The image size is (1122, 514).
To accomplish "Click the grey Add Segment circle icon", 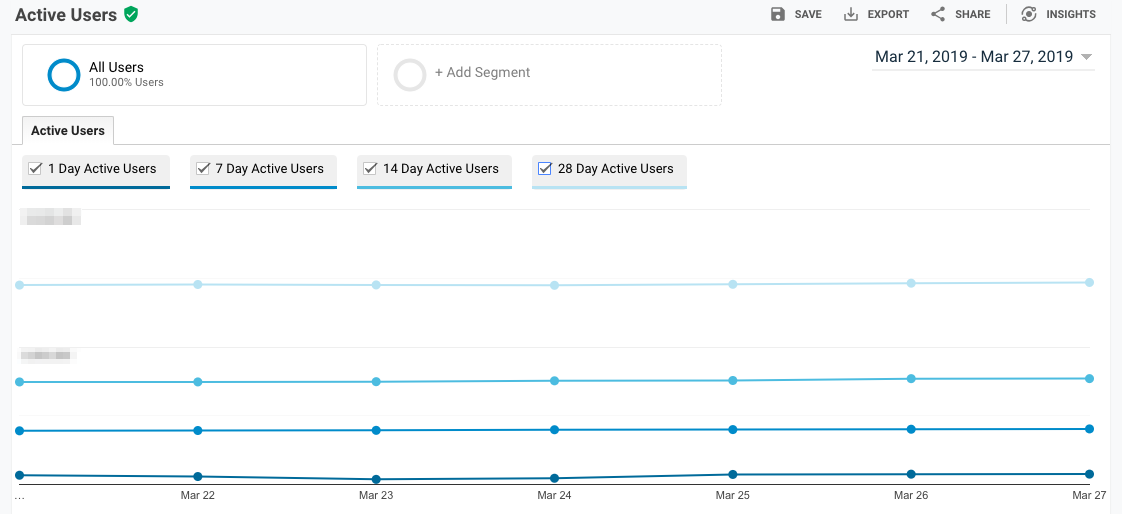I will (x=410, y=75).
